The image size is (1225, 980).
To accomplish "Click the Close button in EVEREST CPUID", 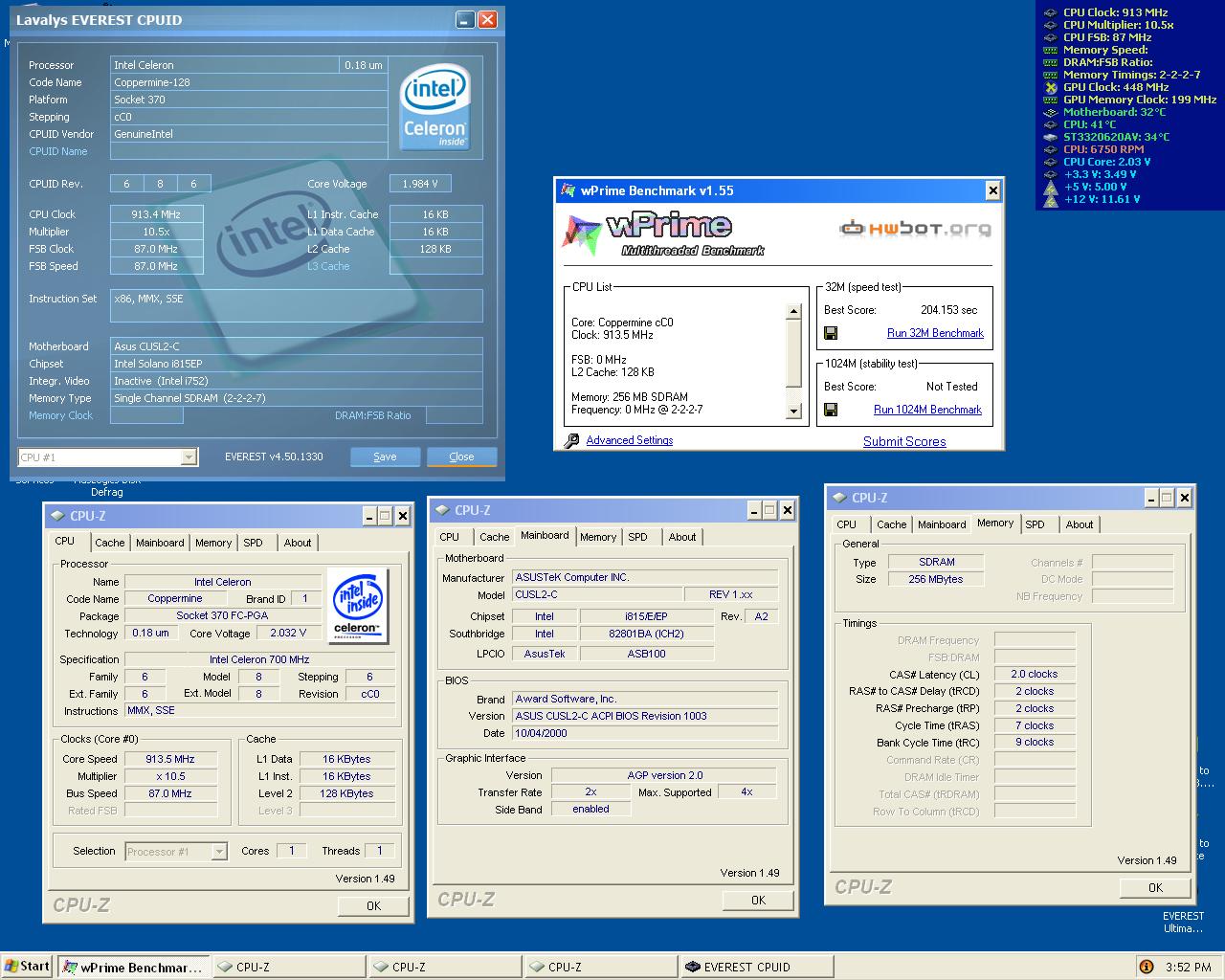I will 461,457.
